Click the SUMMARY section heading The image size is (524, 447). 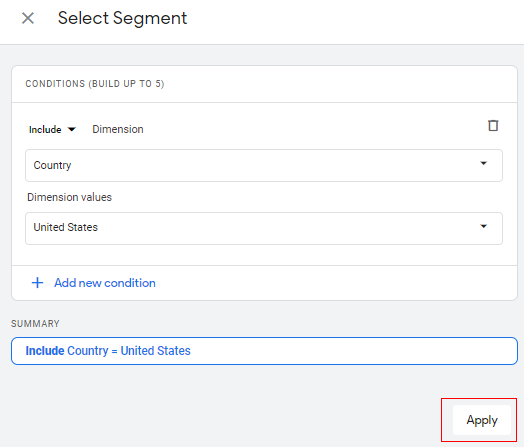coord(35,323)
